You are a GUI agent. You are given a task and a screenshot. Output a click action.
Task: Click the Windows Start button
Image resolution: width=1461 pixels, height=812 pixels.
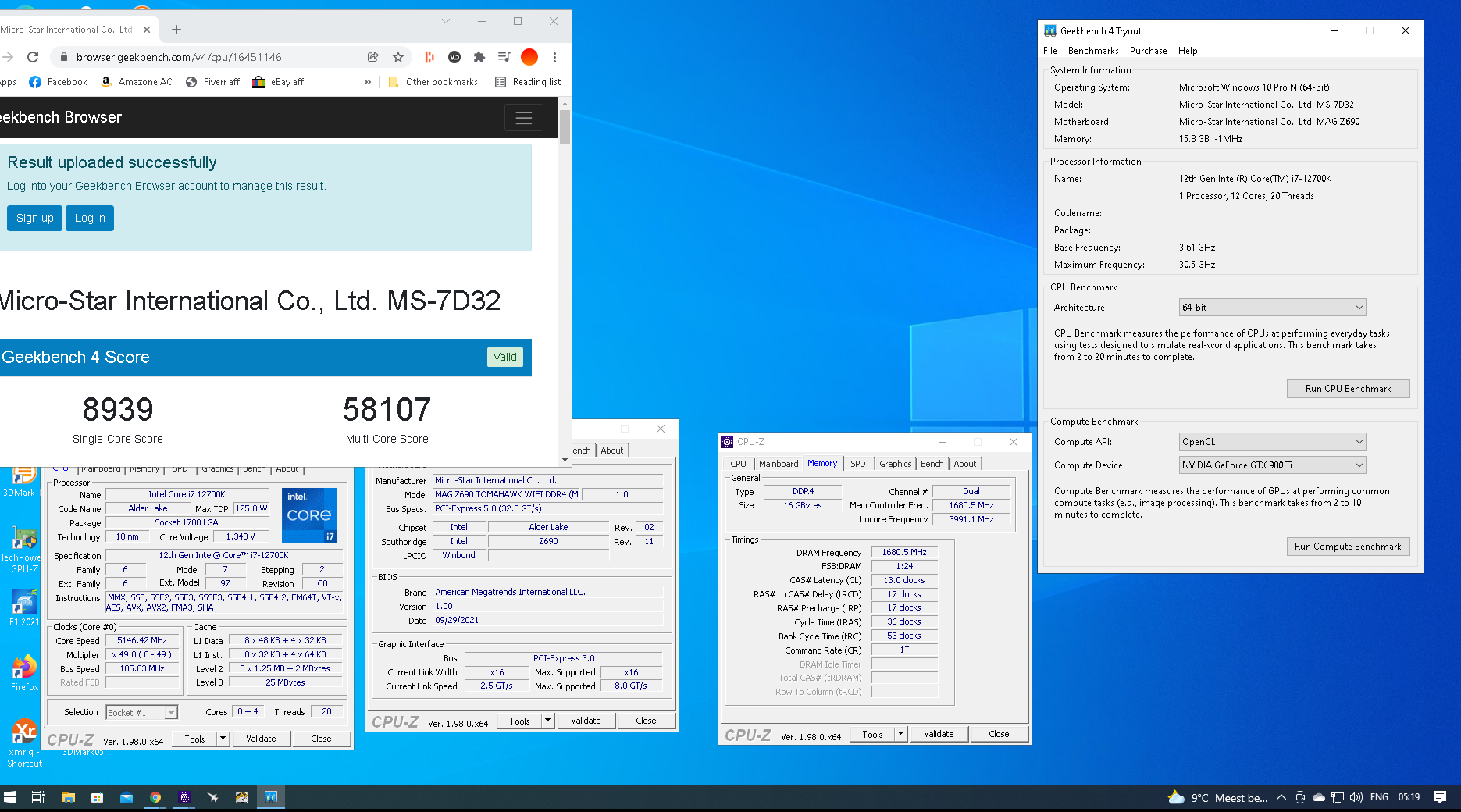coord(10,797)
